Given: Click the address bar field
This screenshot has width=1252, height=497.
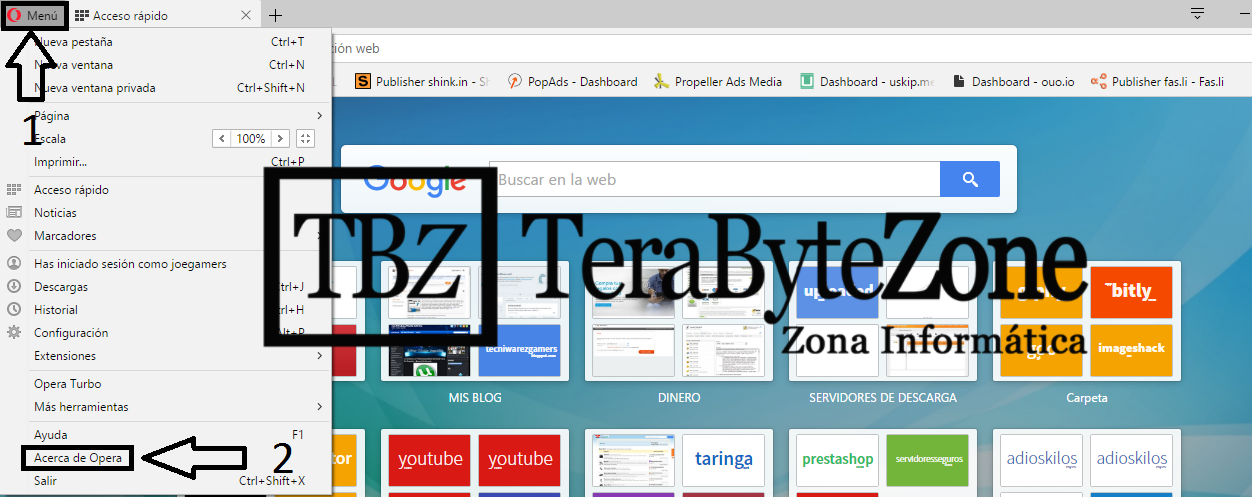Looking at the screenshot, I should (x=790, y=48).
